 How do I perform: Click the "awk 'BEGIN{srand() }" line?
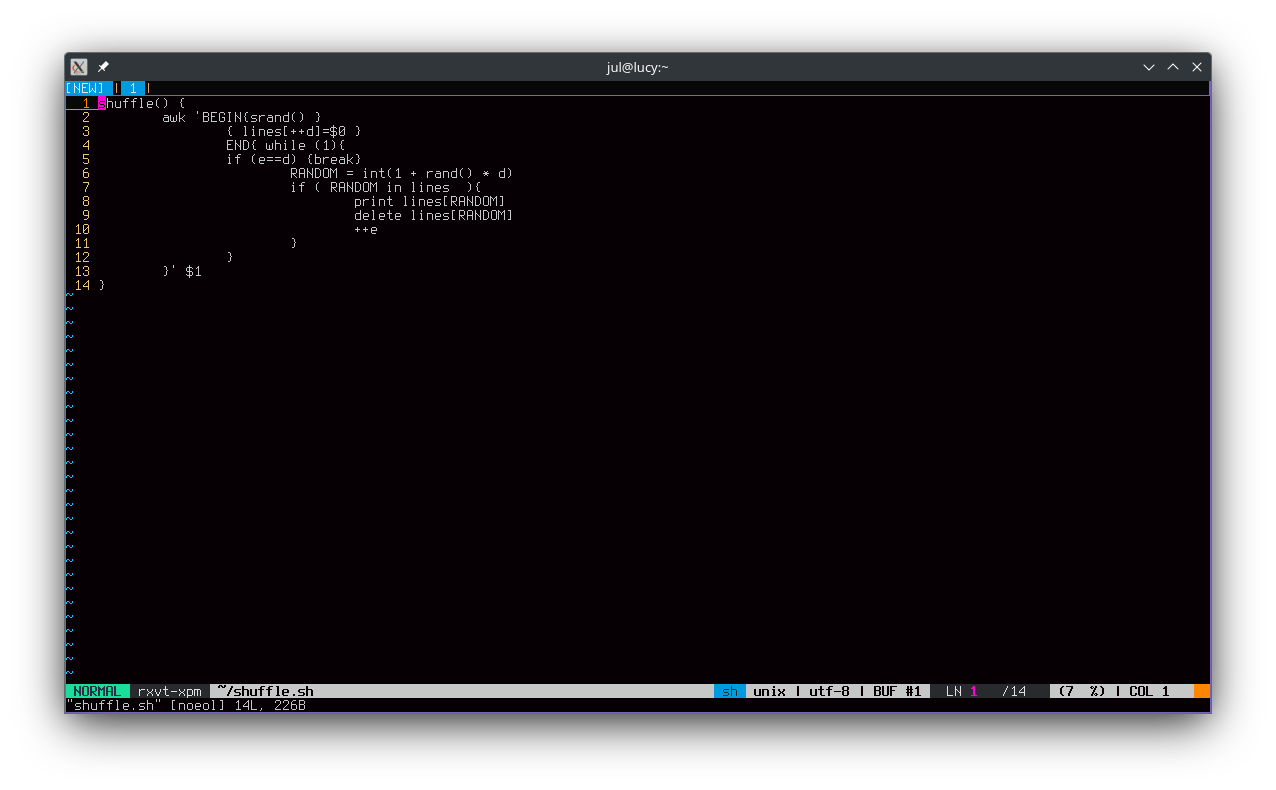[242, 117]
